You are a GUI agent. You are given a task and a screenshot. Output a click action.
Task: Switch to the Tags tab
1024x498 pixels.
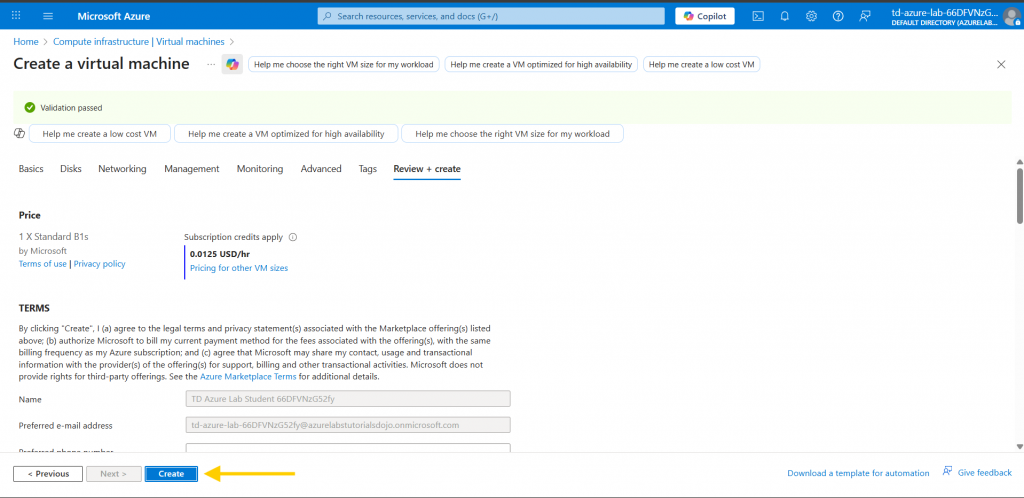pos(368,168)
